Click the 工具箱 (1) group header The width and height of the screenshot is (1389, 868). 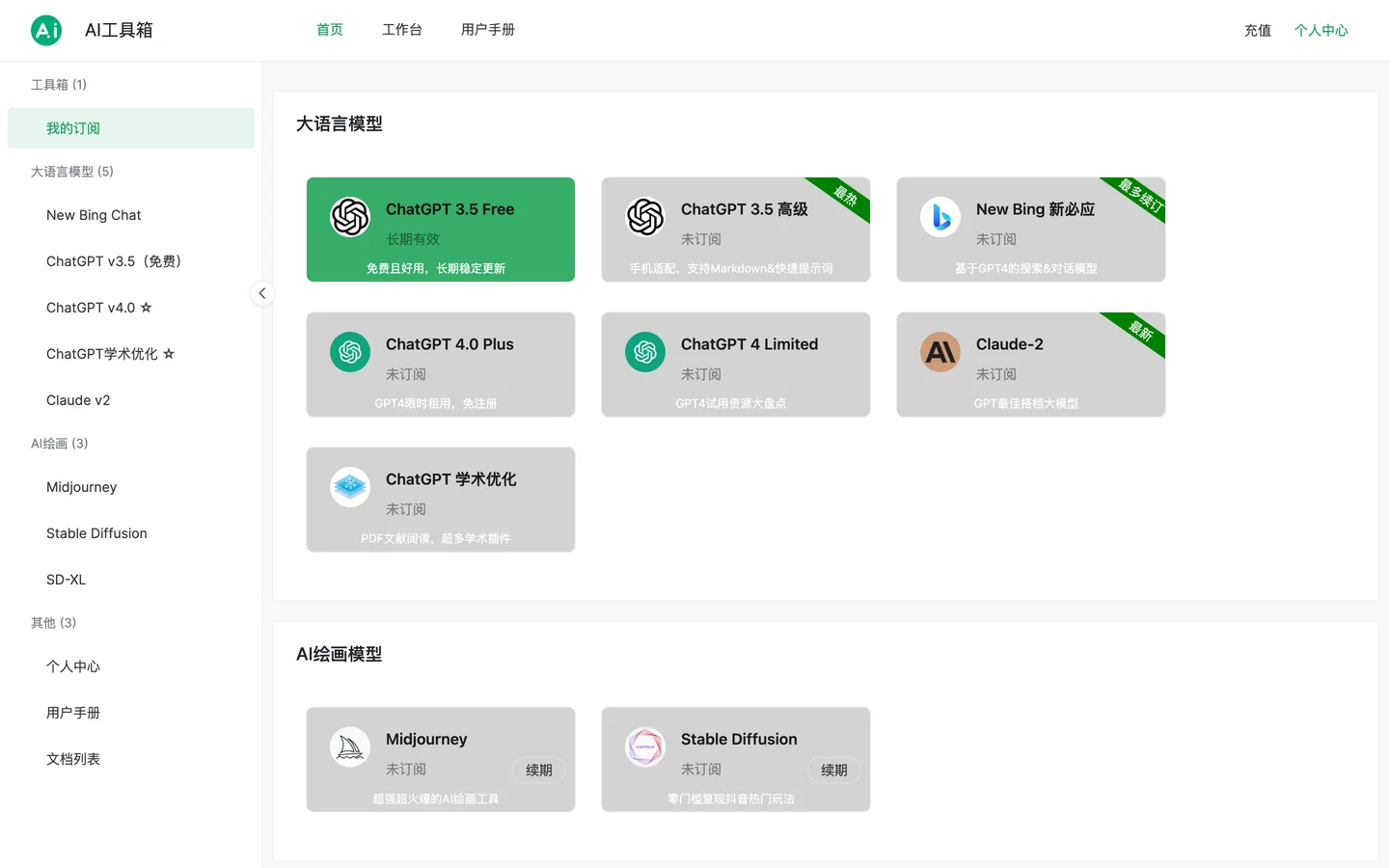click(x=59, y=85)
